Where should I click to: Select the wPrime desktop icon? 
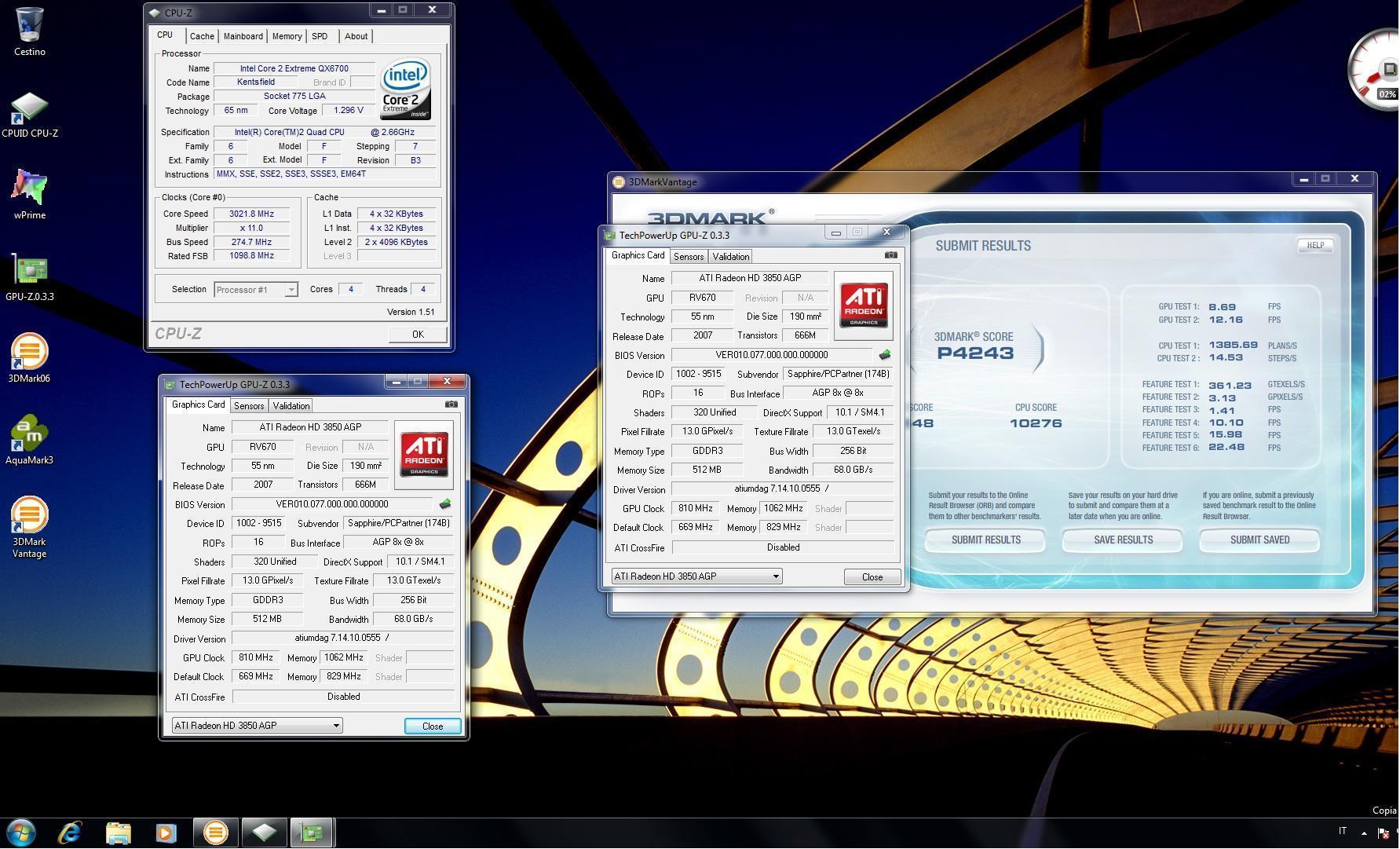(29, 195)
